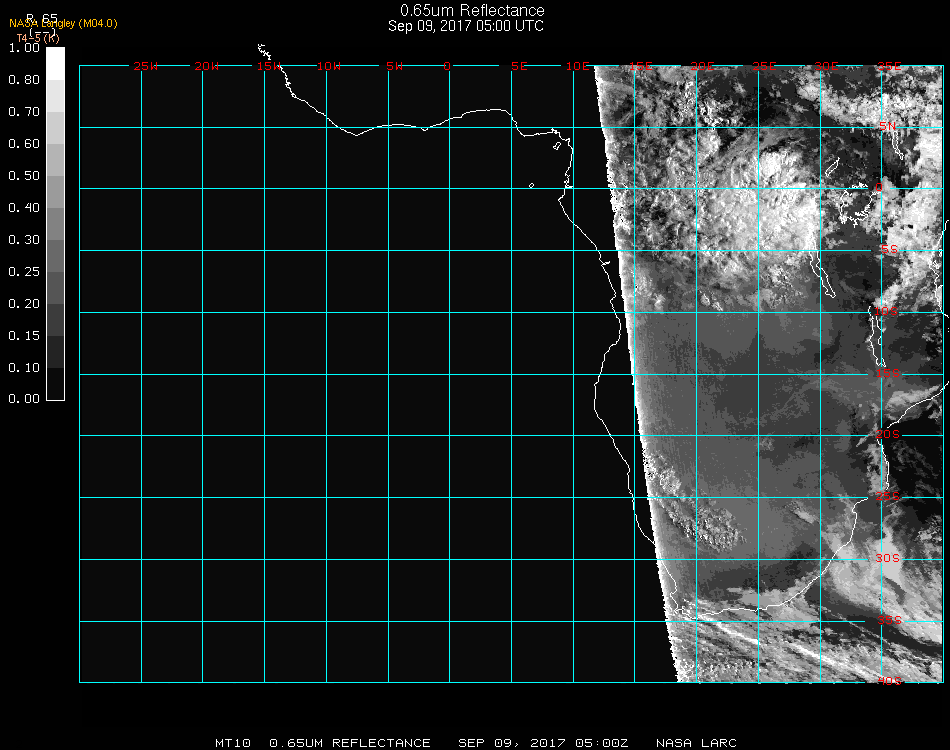Click the equator 0 latitude label
950x750 pixels.
pos(879,187)
